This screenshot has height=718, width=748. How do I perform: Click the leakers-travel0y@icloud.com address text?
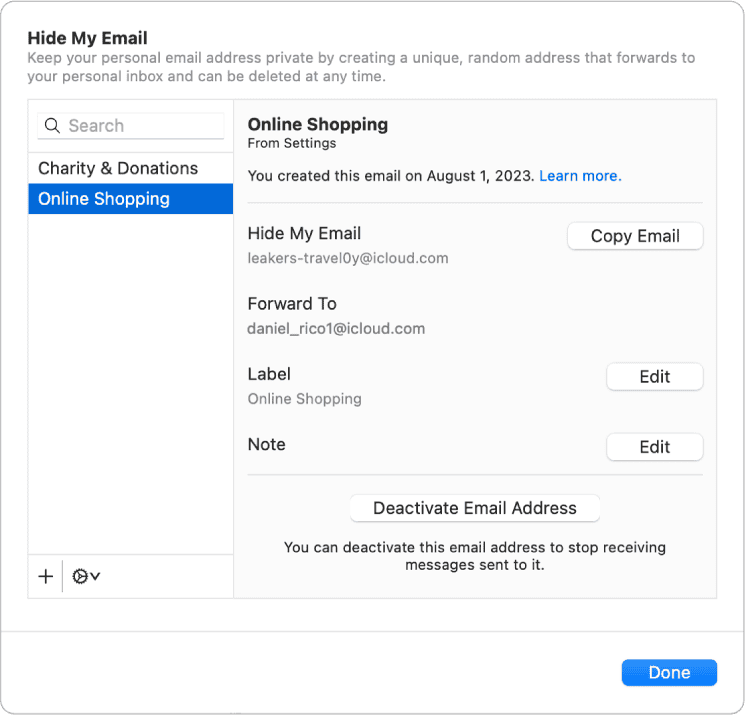coord(348,258)
